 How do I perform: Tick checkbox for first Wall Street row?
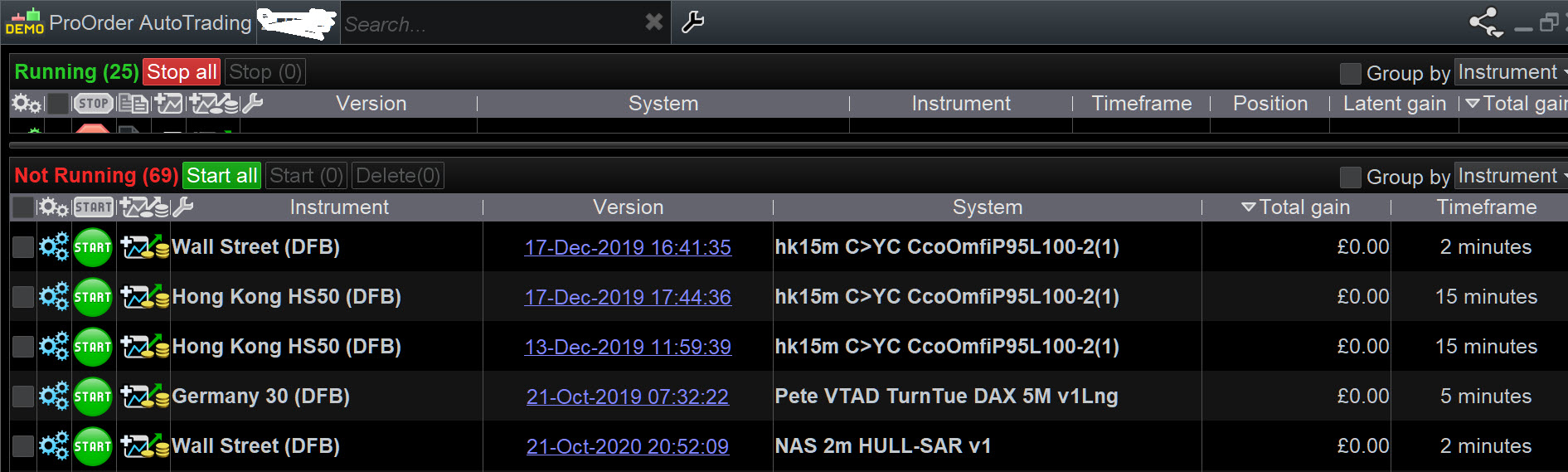(x=23, y=247)
